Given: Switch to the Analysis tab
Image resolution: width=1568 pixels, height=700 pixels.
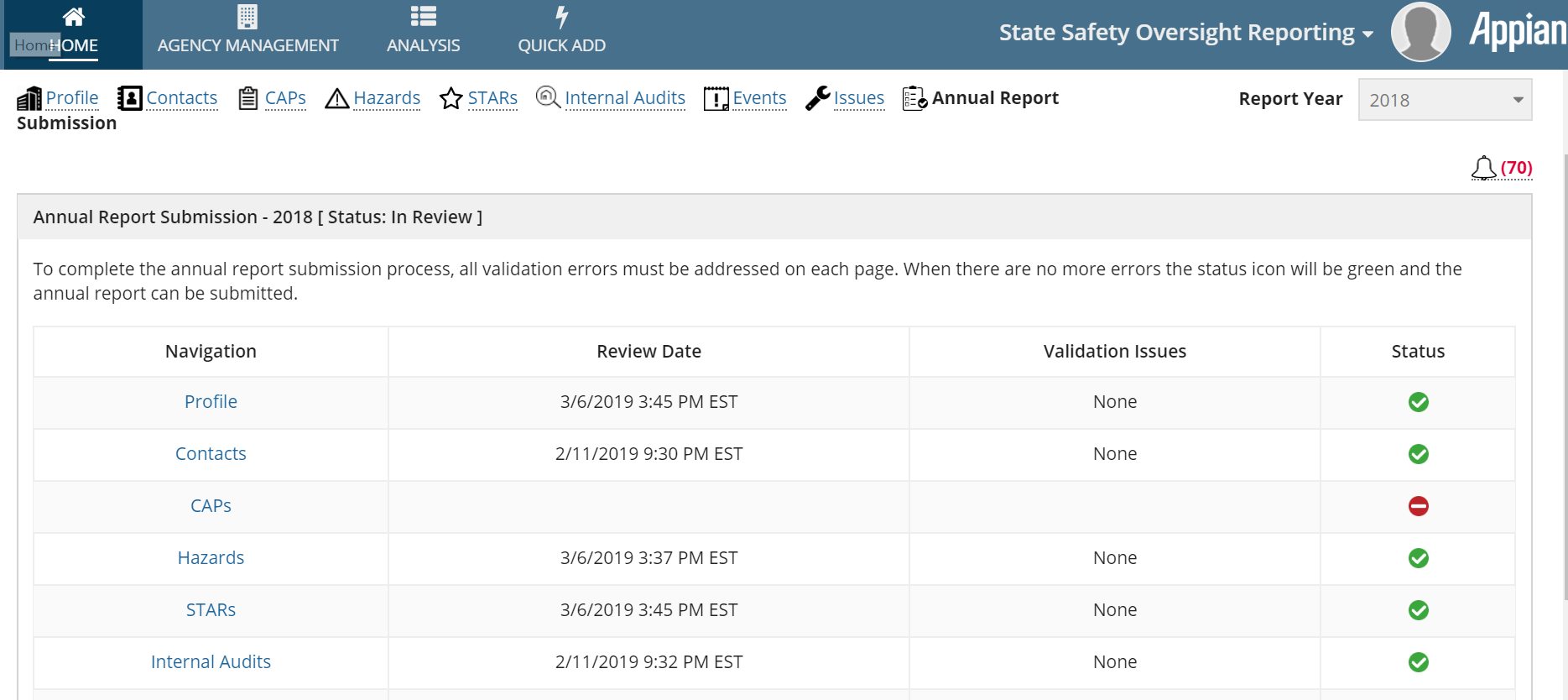Looking at the screenshot, I should (423, 33).
